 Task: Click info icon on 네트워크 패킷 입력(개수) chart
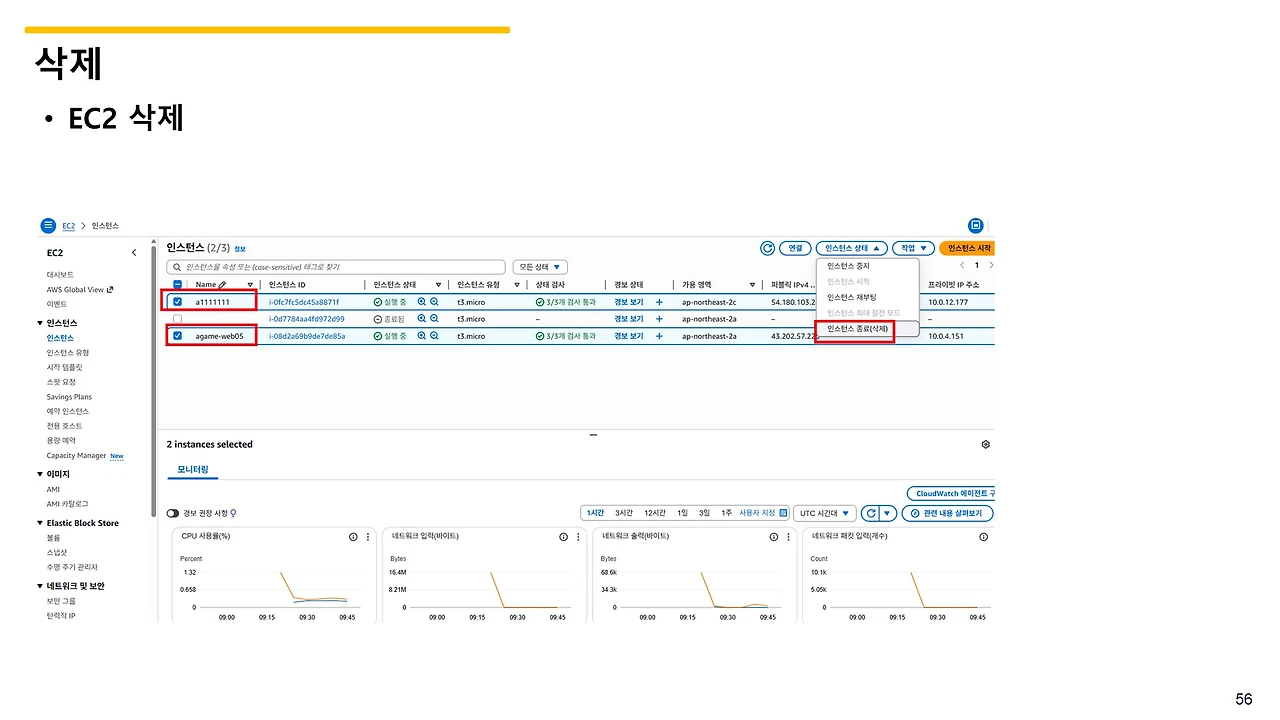(983, 537)
